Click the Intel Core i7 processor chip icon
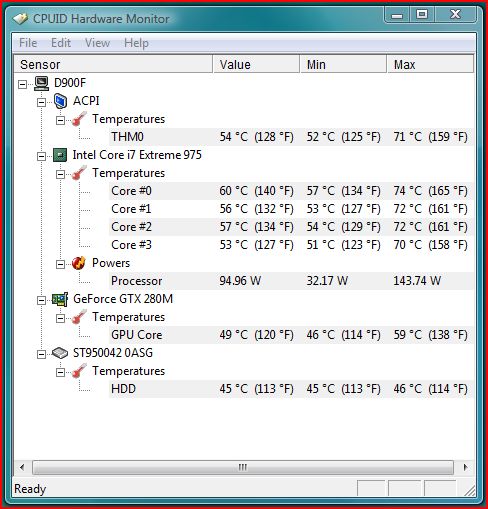Screen dimensions: 488x509 [60, 155]
